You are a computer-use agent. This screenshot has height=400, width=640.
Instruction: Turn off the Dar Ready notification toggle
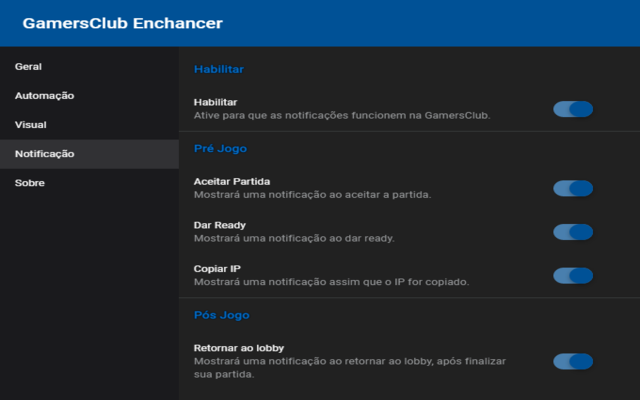pos(573,232)
